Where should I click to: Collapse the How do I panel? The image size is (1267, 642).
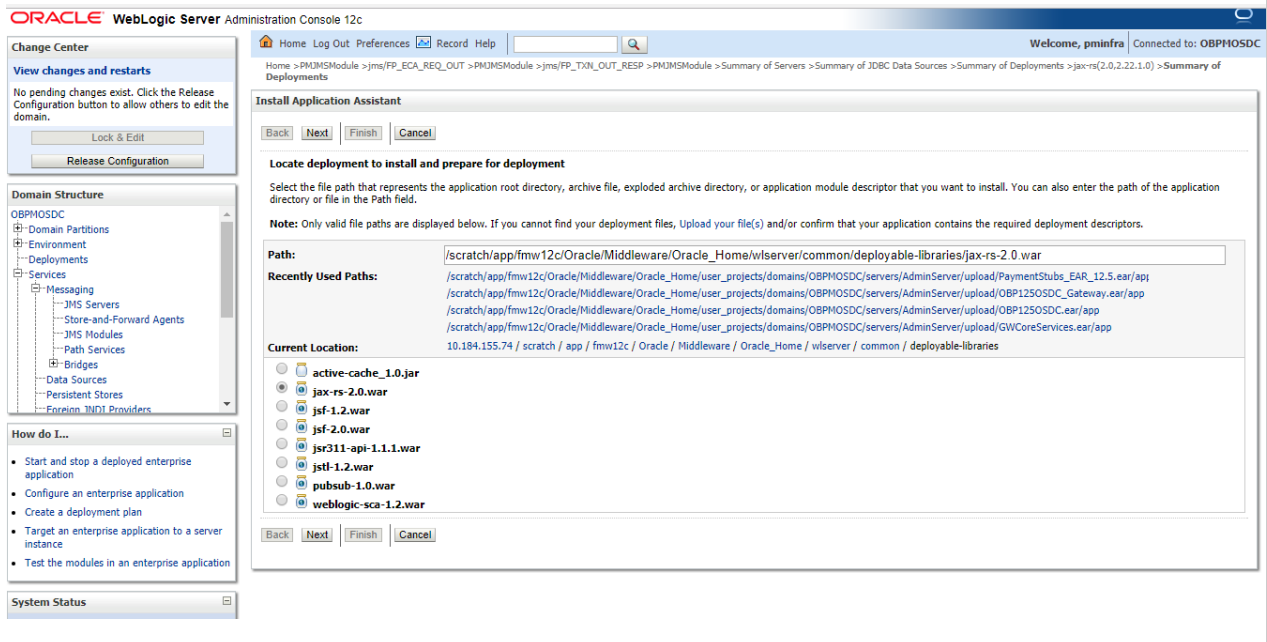point(227,433)
